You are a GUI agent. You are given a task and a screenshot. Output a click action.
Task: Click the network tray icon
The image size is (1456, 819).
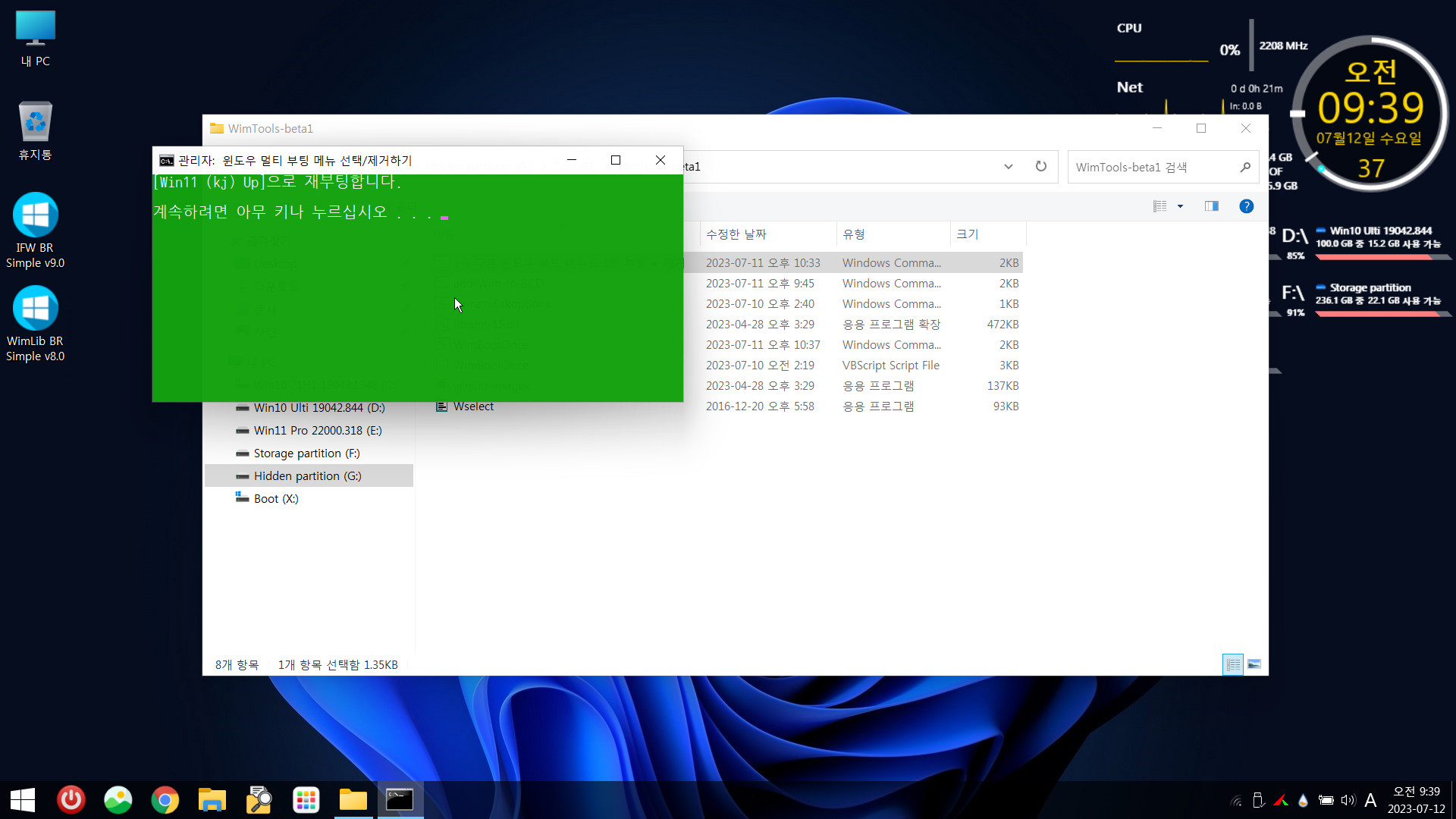click(x=1236, y=800)
